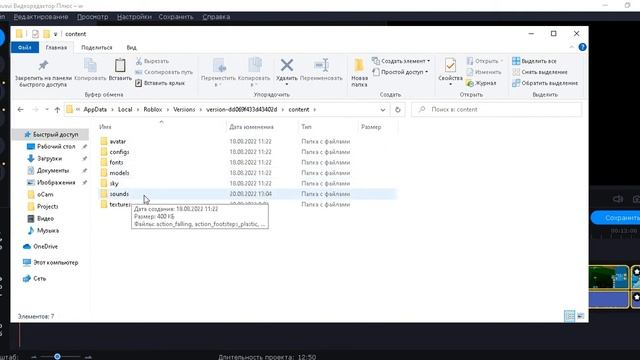
Task: Create a New folder from ribbon
Action: (359, 72)
